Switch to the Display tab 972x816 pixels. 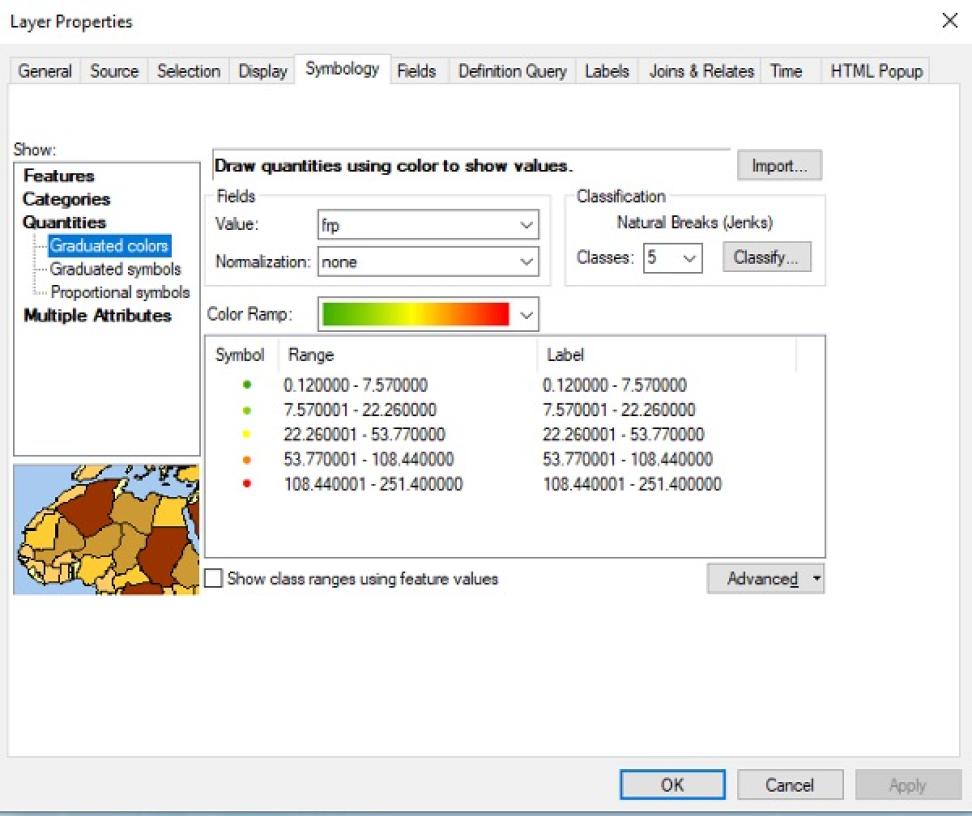(263, 71)
